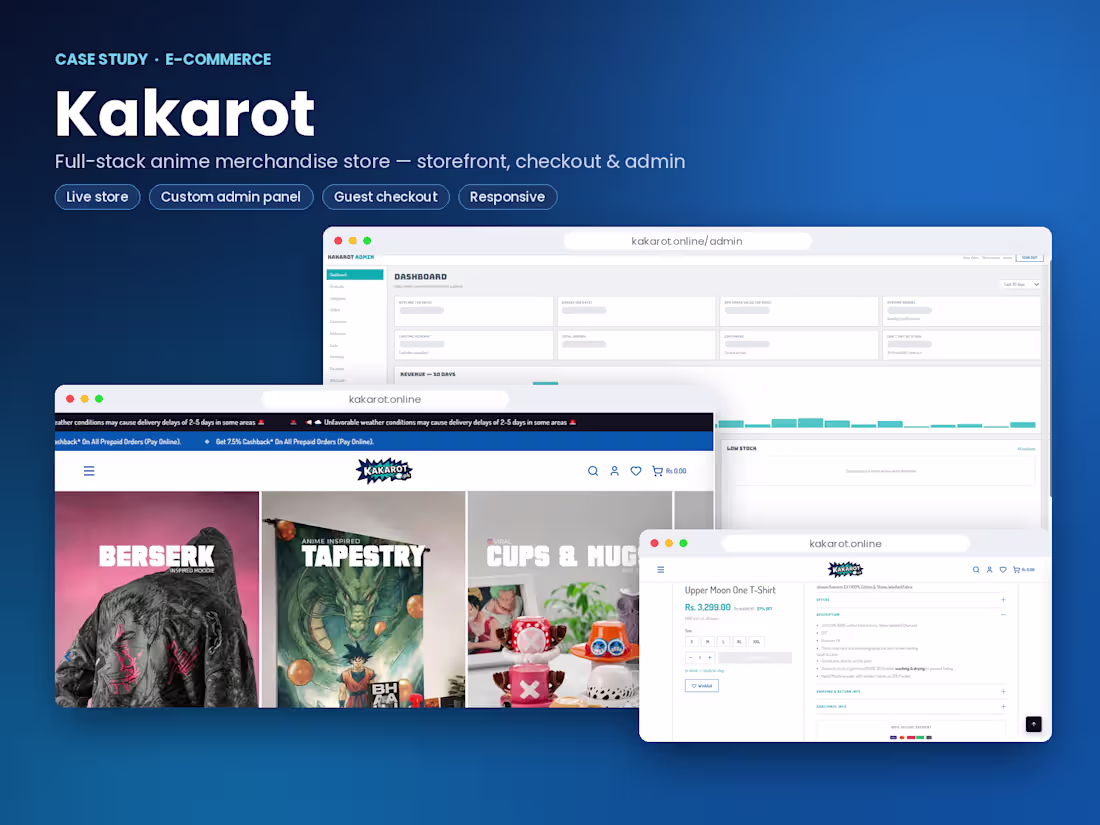Click the large Kakarot title
1100x825 pixels.
(x=185, y=114)
